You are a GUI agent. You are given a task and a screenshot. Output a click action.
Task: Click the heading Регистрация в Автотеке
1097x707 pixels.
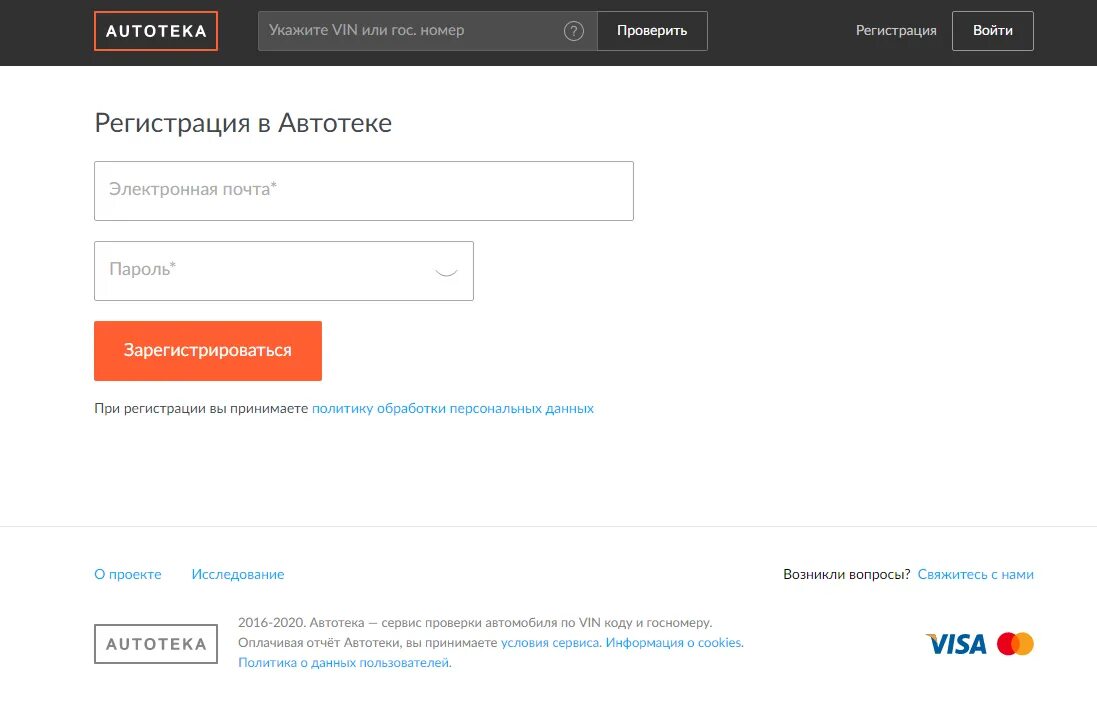pyautogui.click(x=243, y=123)
